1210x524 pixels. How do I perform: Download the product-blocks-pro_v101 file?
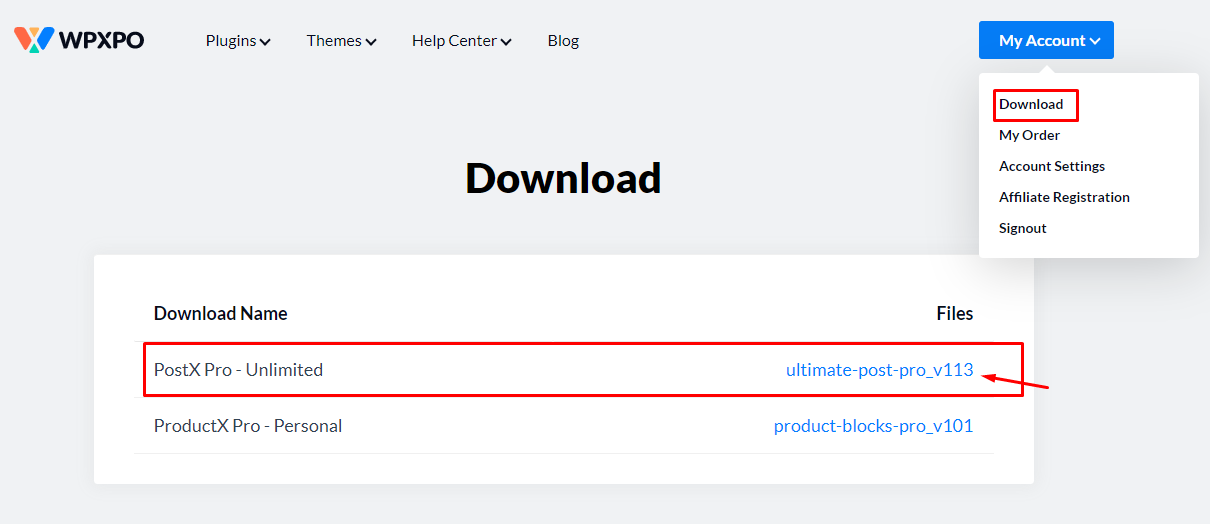pos(873,426)
